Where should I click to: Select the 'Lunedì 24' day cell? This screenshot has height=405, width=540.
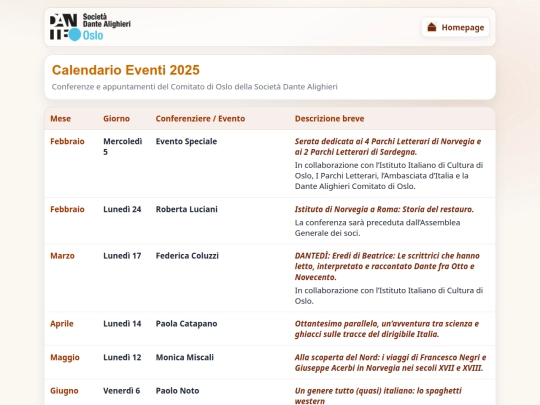[x=122, y=209]
